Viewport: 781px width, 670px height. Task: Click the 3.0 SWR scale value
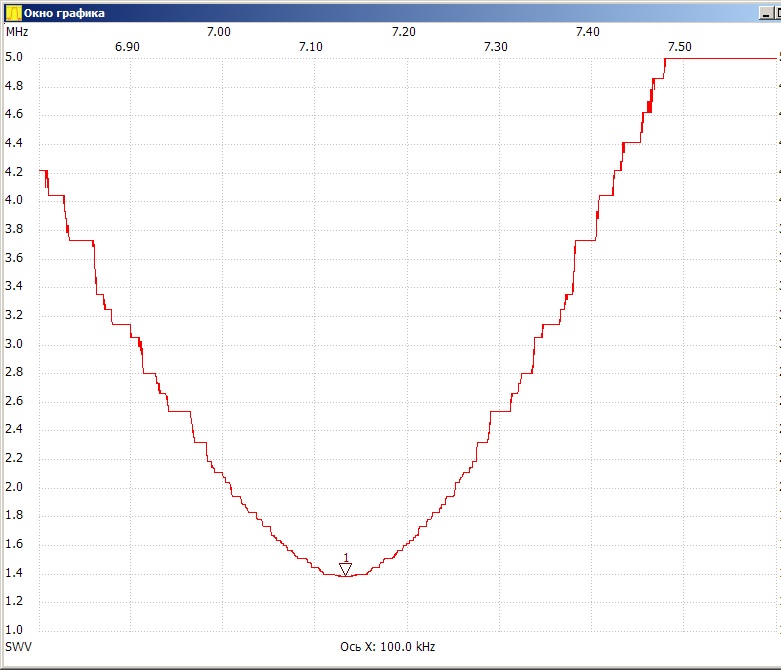point(14,344)
